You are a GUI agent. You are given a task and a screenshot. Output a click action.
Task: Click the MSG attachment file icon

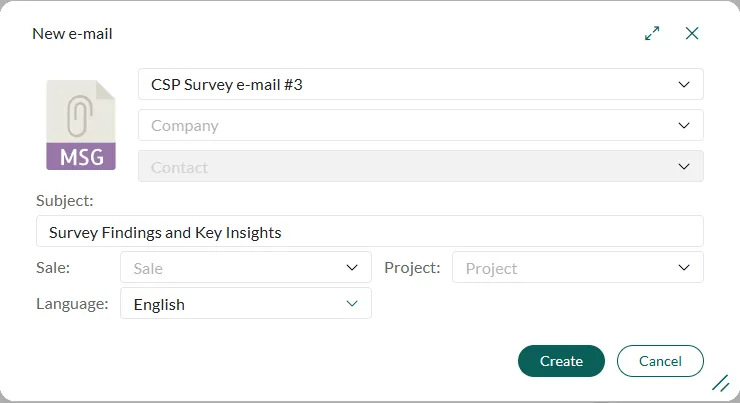(81, 125)
